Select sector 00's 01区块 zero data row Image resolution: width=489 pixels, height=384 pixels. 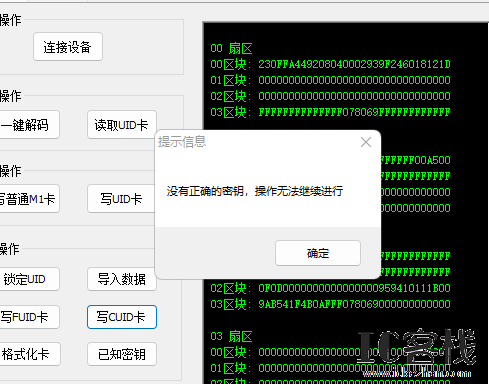point(330,80)
